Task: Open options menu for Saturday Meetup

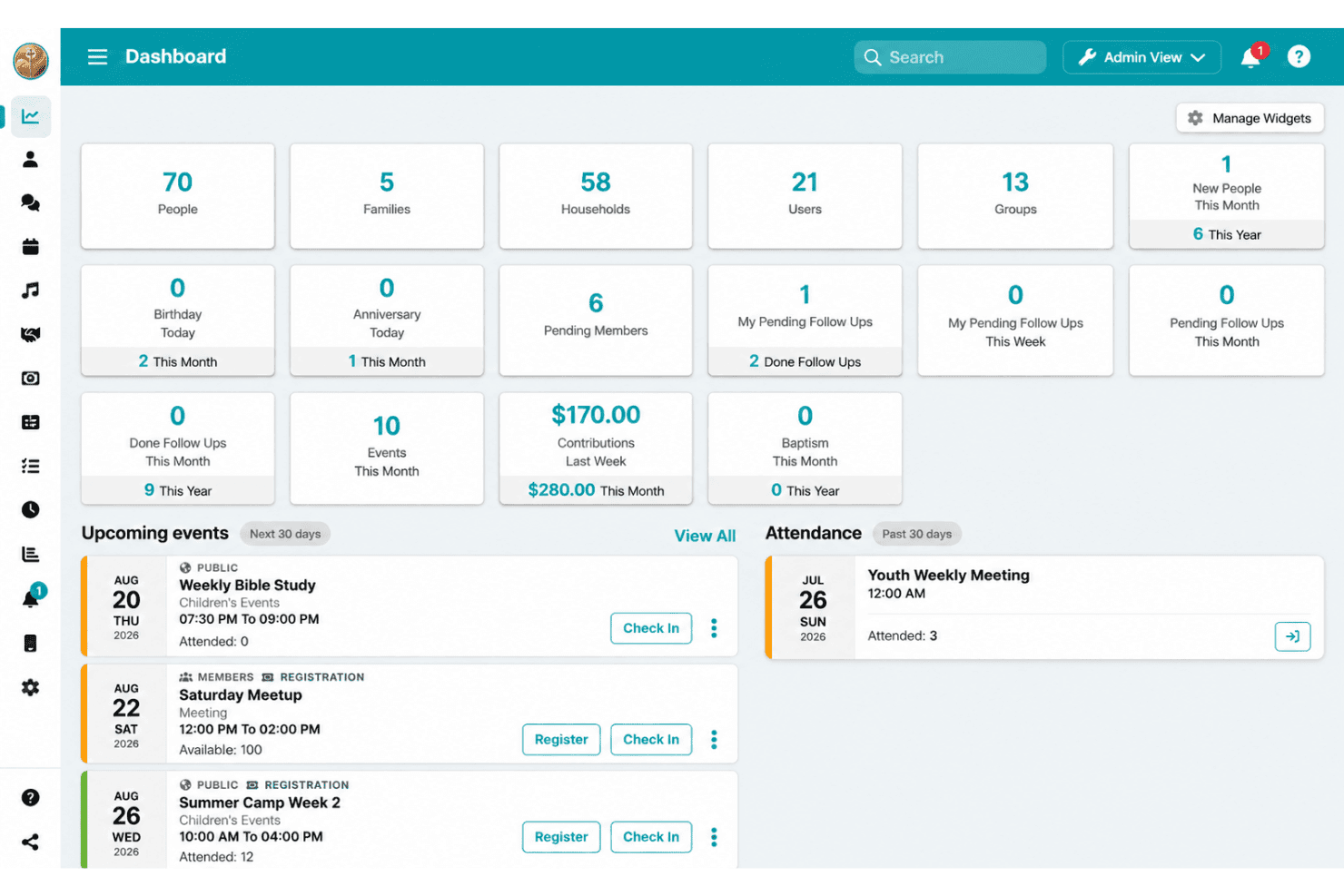Action: 714,739
